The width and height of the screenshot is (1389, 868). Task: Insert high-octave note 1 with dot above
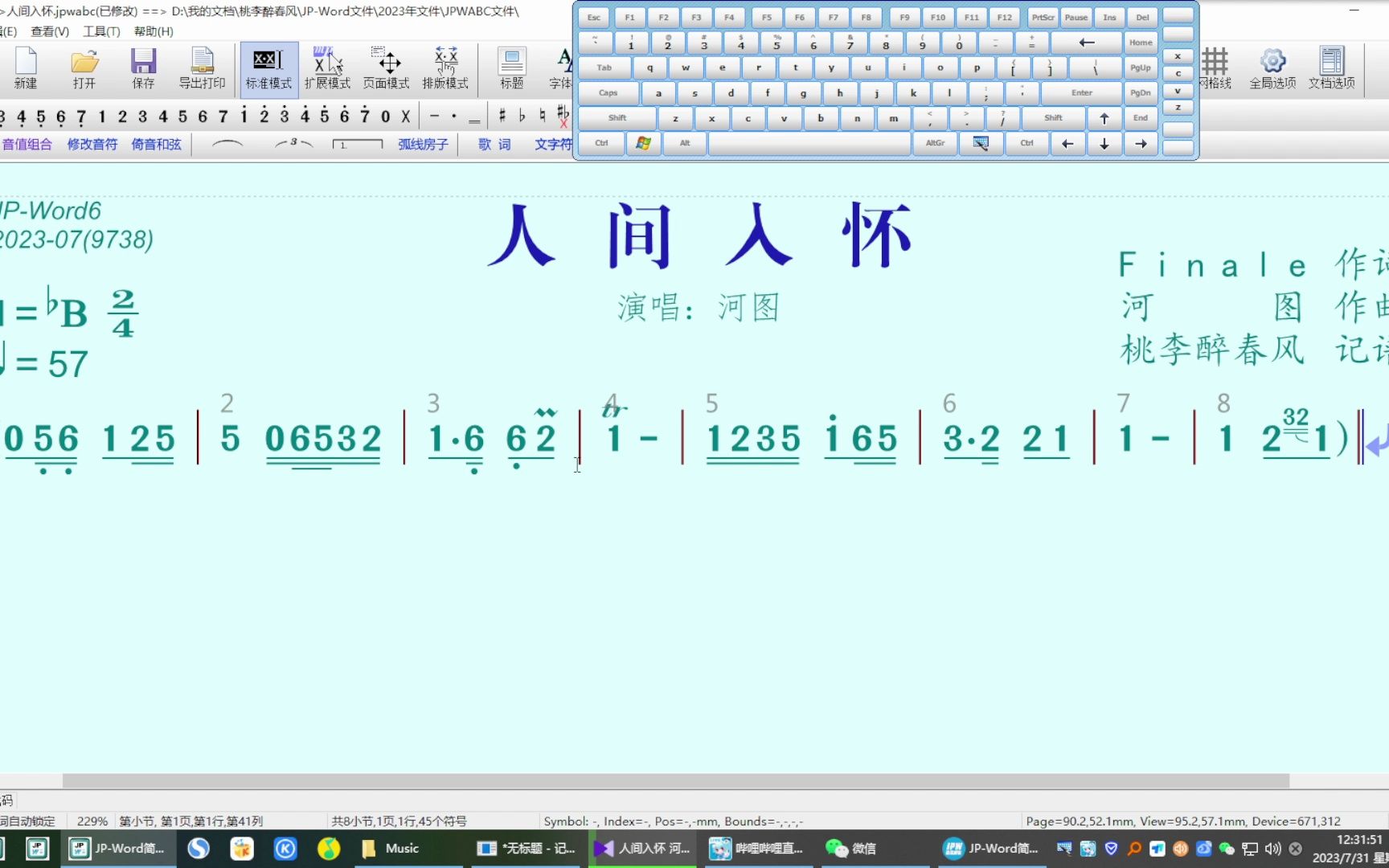click(244, 115)
